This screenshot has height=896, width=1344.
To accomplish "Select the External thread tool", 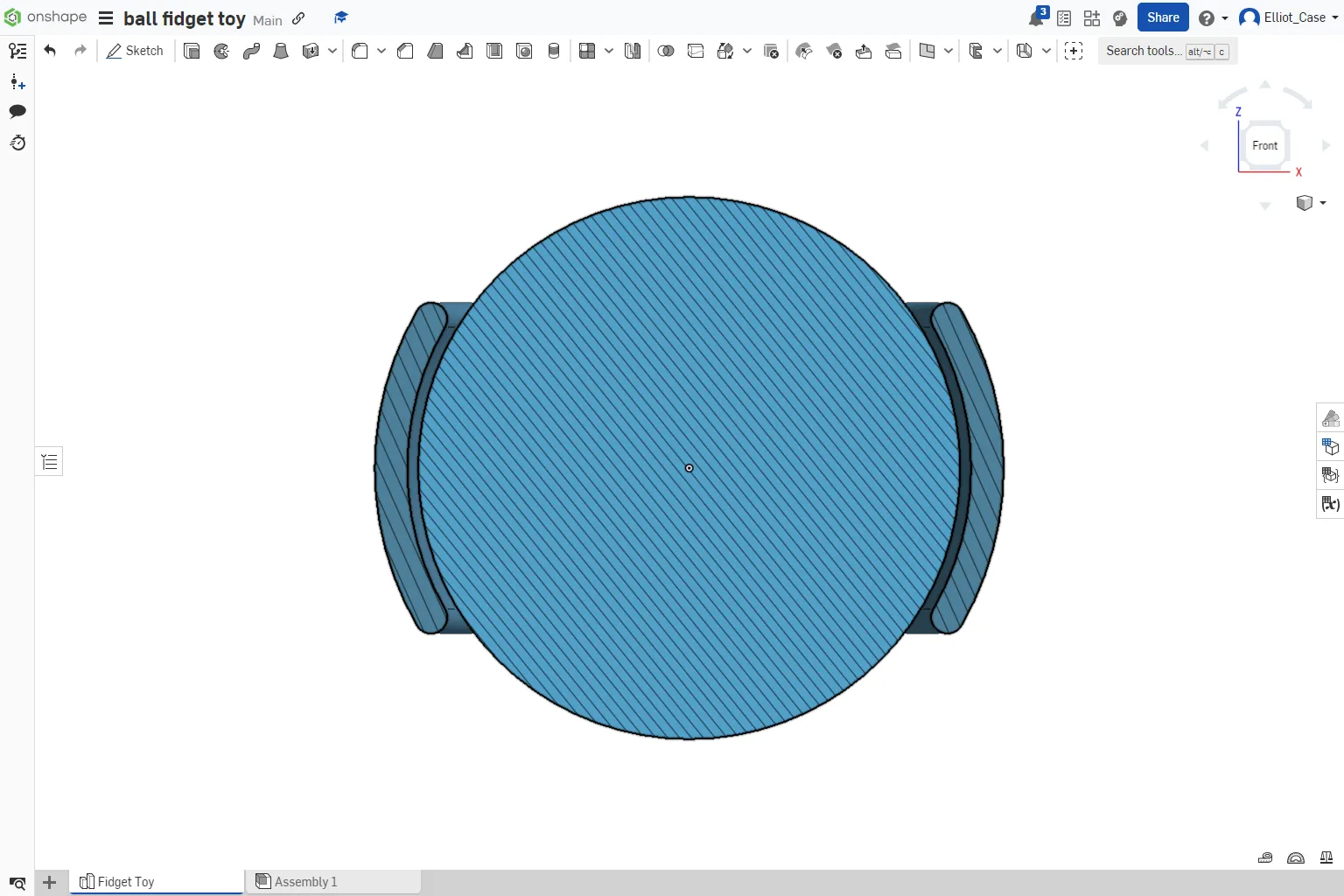I will click(554, 51).
